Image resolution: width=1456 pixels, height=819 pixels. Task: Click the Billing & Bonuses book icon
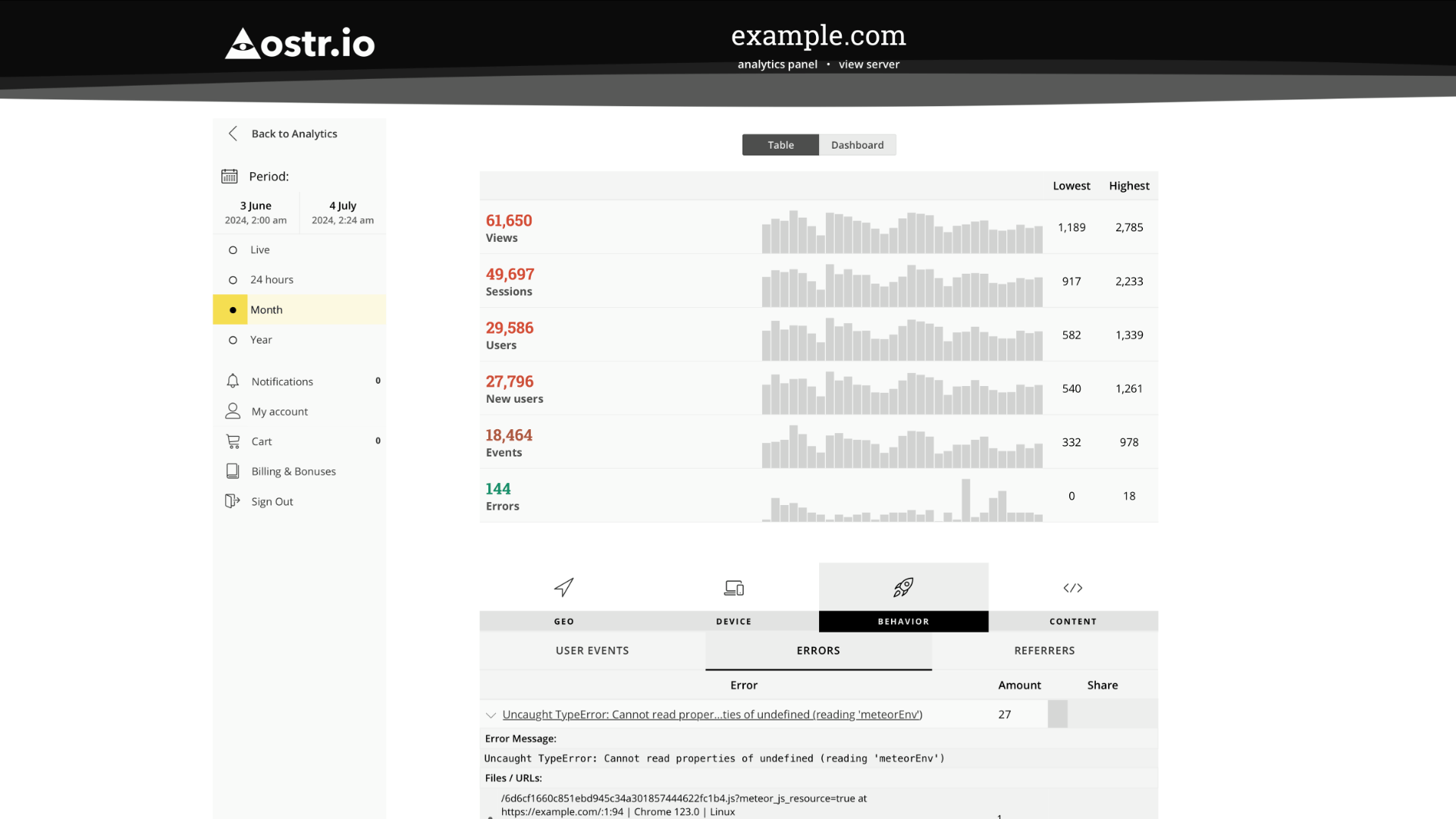[233, 471]
